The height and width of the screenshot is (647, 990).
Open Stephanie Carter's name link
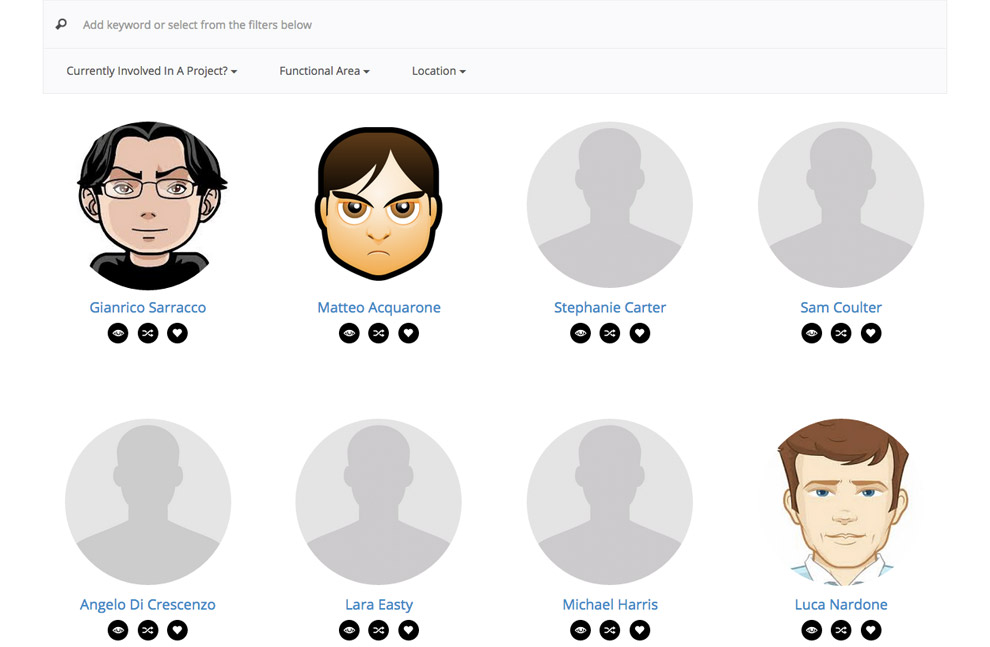click(x=610, y=307)
